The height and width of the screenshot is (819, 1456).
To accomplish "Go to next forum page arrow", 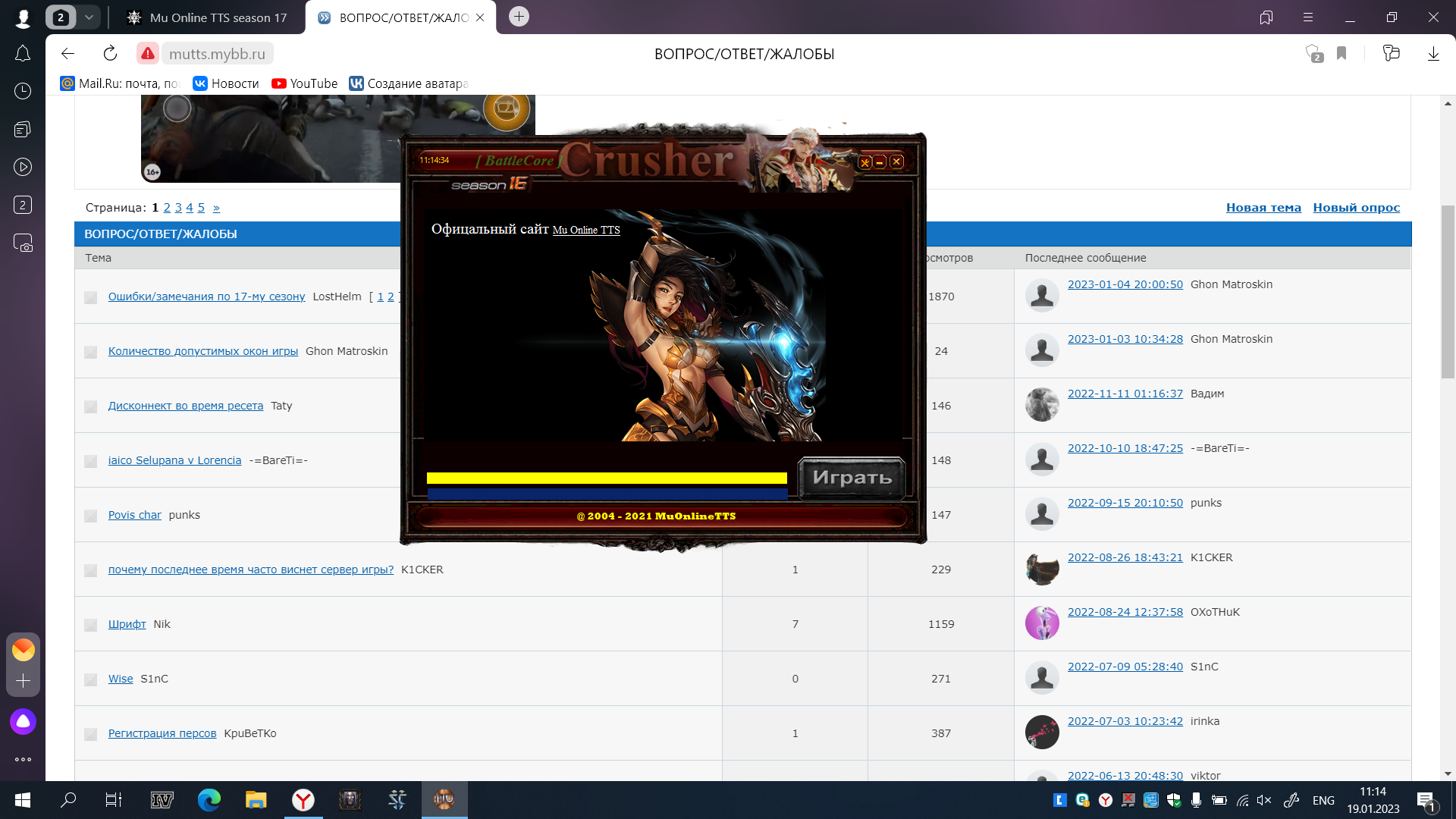I will [x=216, y=208].
